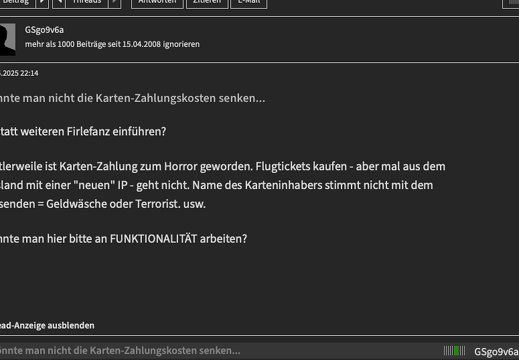This screenshot has width=519, height=360.
Task: Click the rating bars next to GSgo9v6a
Action: coord(454,351)
